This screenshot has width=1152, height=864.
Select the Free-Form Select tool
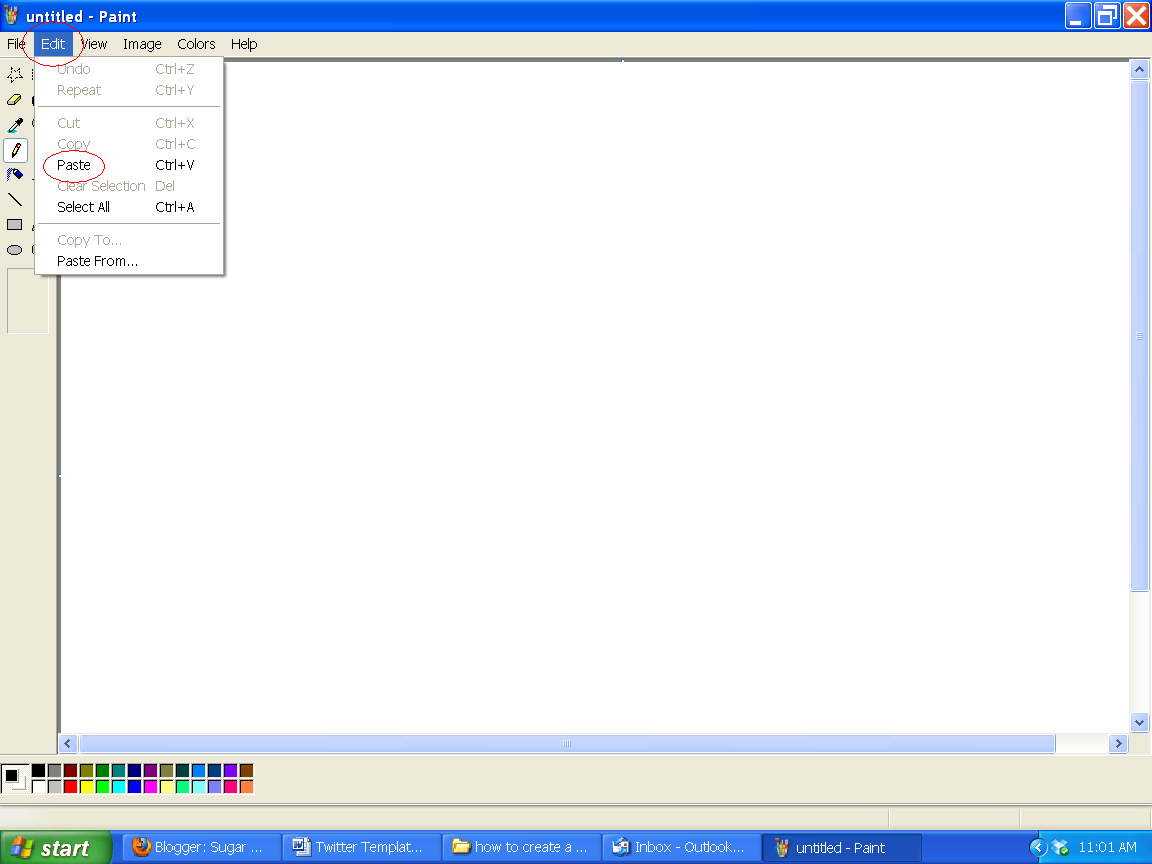14,74
